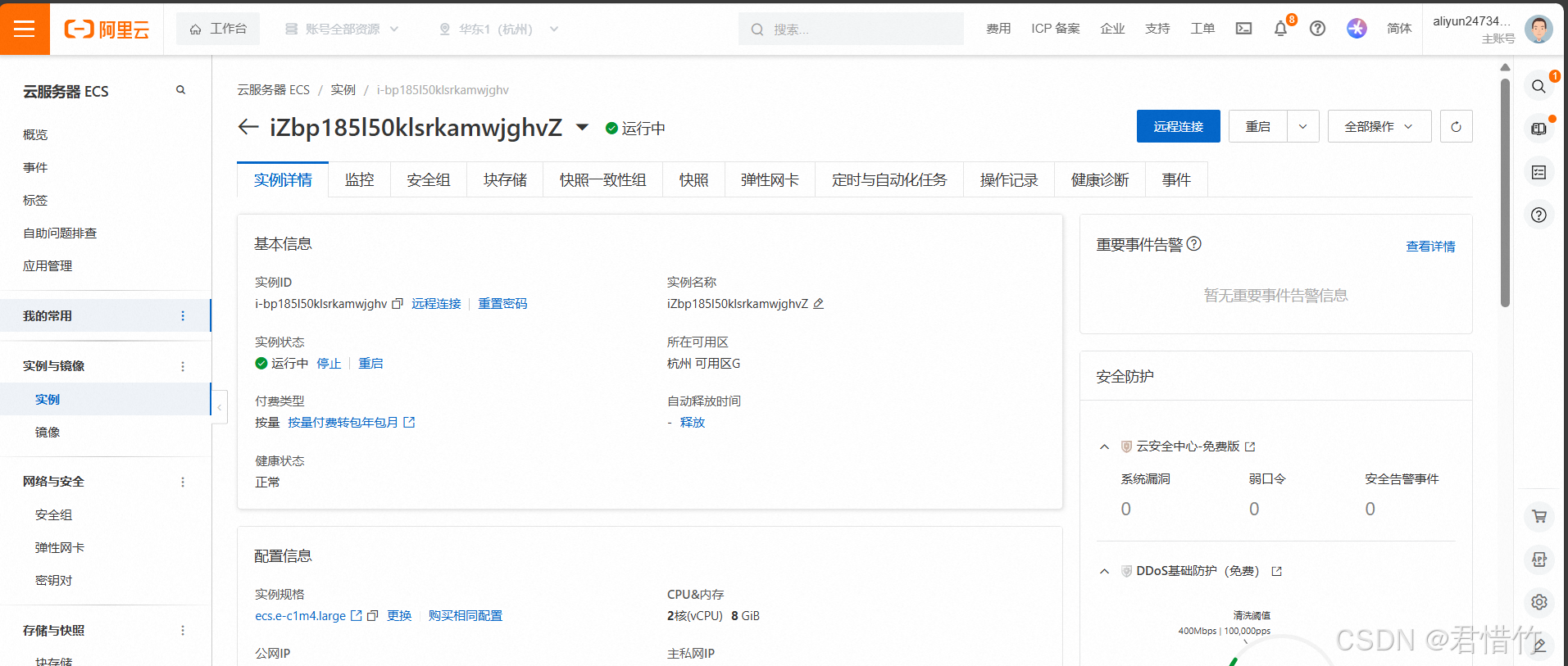Open the region selector 华东1（杭州）
Image resolution: width=1568 pixels, height=666 pixels.
tap(498, 29)
